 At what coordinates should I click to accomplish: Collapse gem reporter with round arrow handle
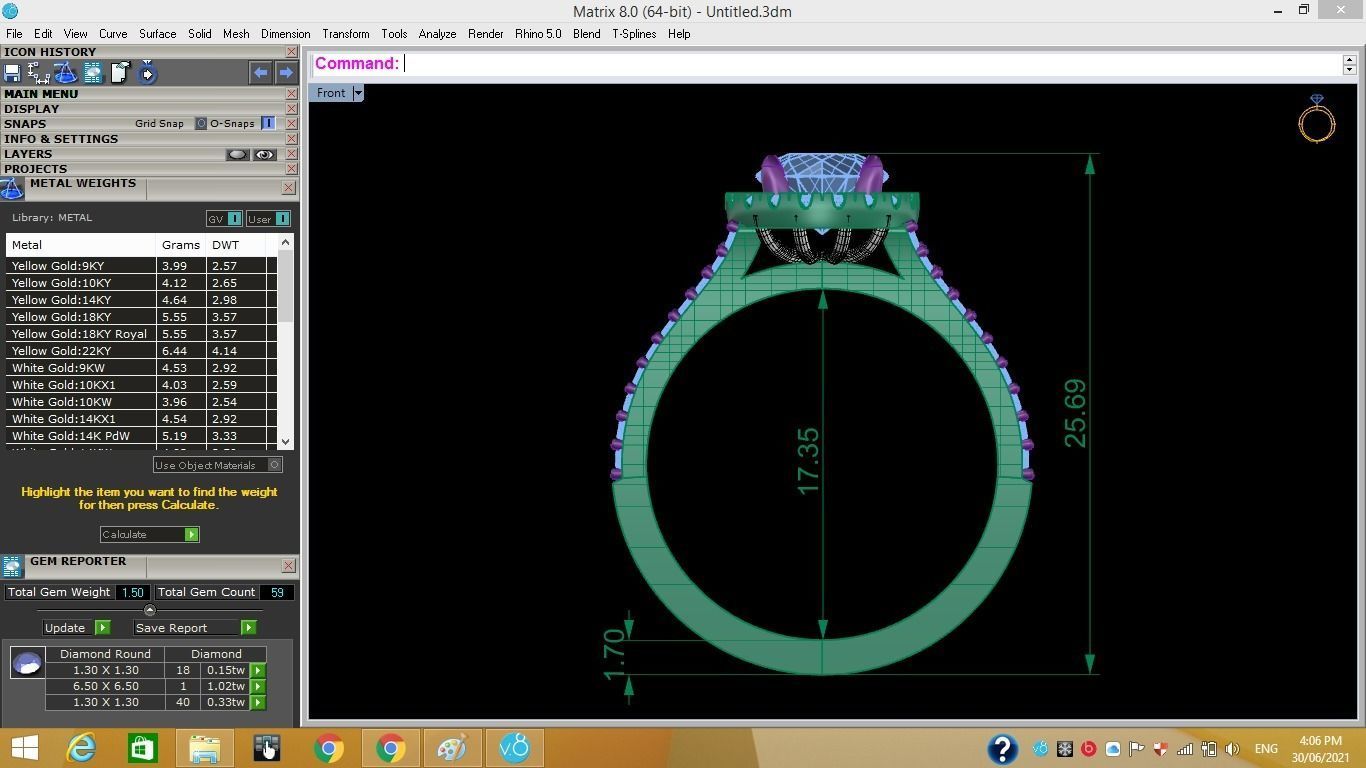(x=150, y=610)
